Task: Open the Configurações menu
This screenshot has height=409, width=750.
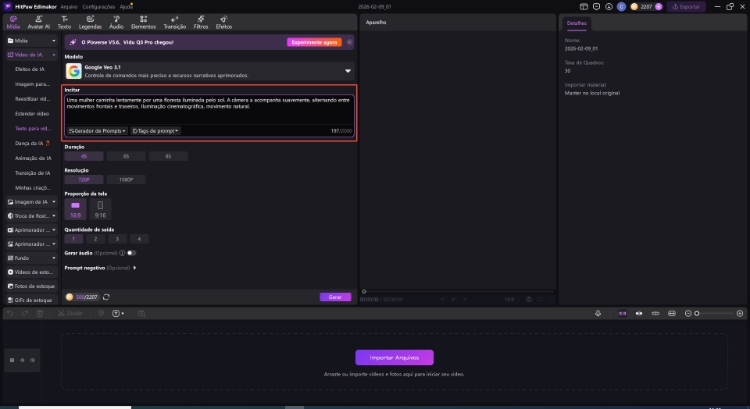Action: coord(99,7)
